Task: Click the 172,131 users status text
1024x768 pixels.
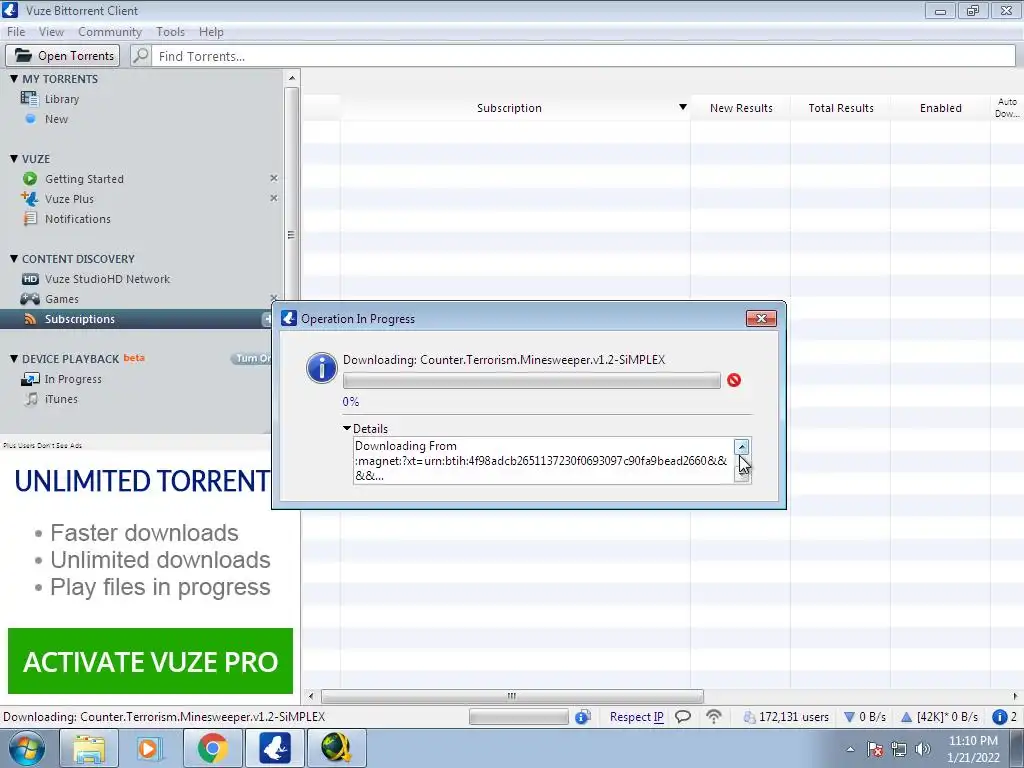Action: 793,717
